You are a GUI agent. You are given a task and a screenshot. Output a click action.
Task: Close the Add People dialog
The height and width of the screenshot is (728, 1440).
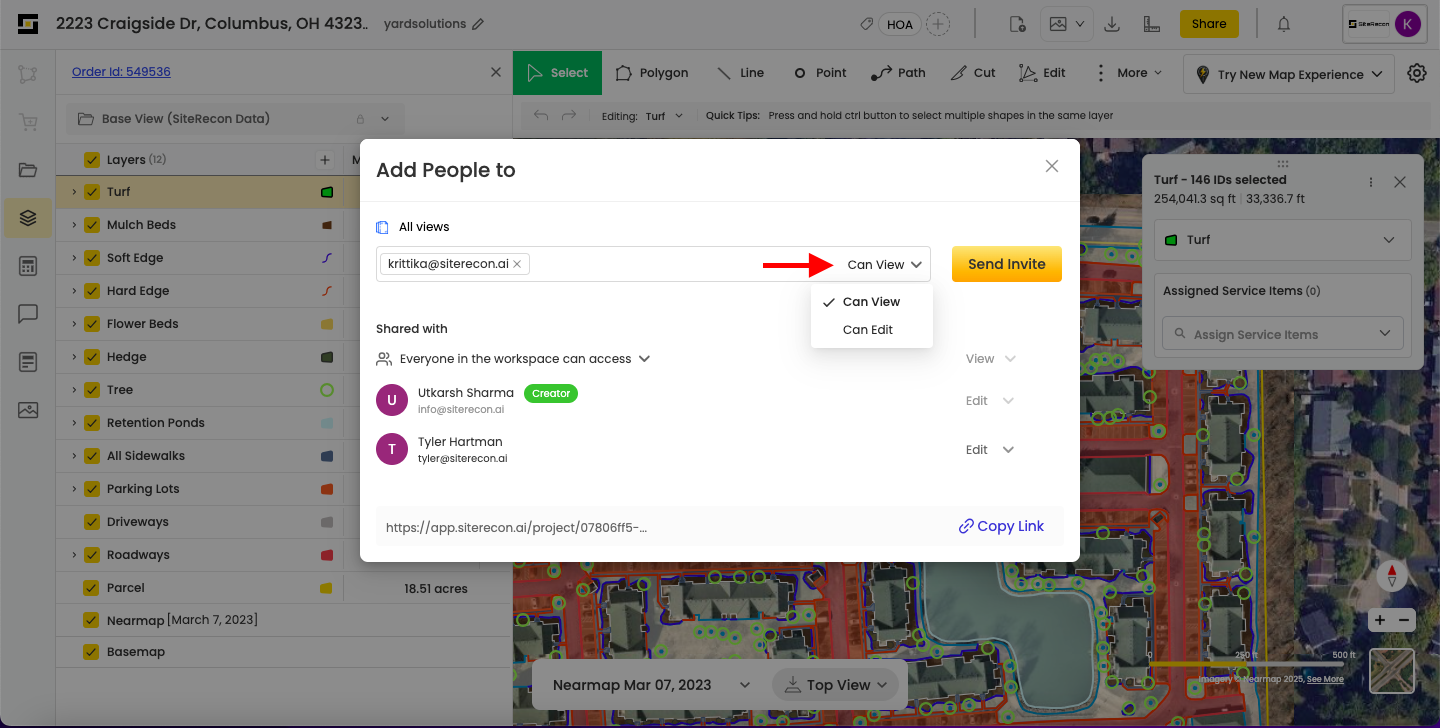(1052, 166)
